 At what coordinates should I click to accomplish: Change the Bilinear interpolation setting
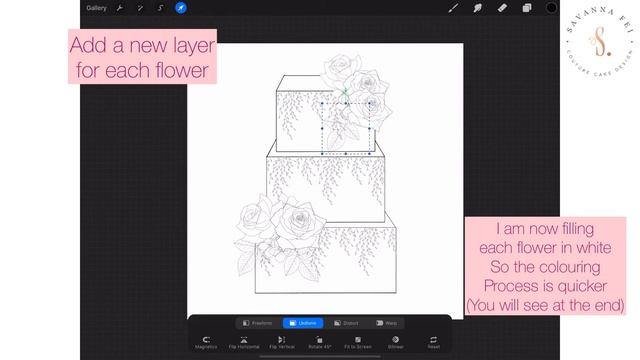396,342
